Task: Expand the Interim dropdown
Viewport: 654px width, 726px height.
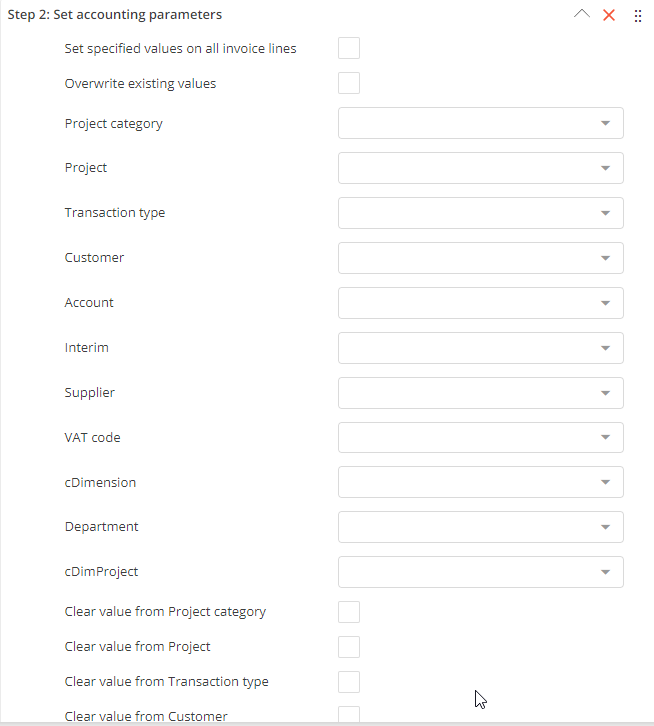Action: point(604,348)
